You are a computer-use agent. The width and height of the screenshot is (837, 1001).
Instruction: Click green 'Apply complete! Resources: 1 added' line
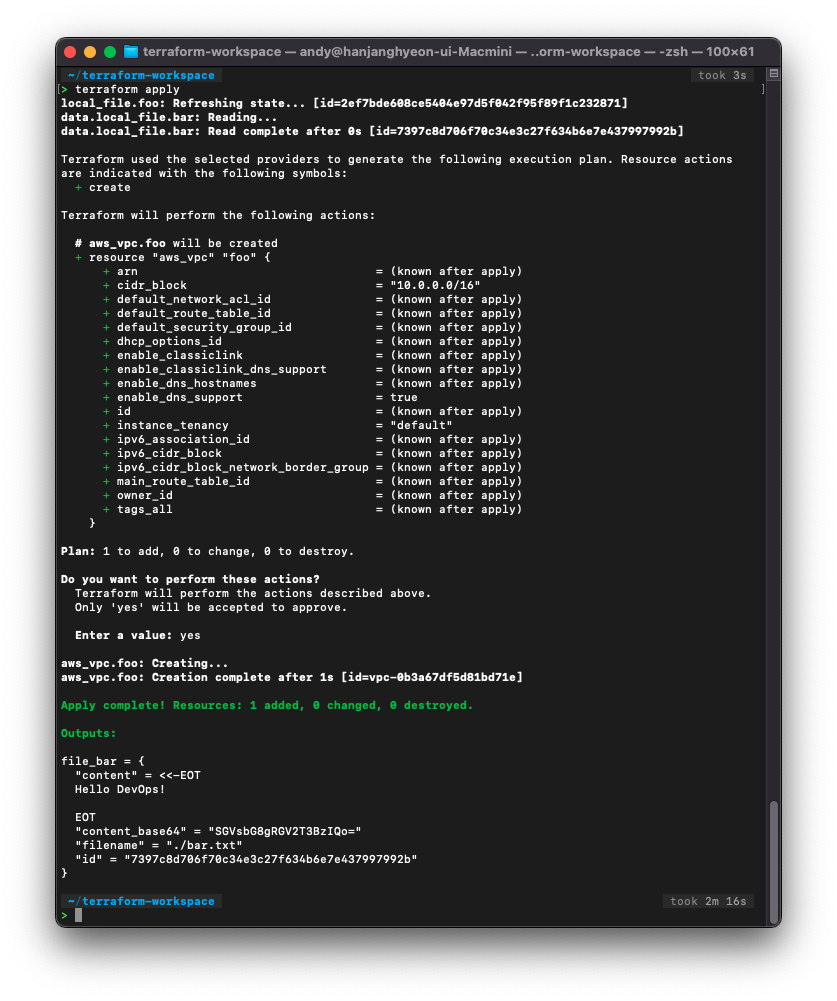point(267,705)
